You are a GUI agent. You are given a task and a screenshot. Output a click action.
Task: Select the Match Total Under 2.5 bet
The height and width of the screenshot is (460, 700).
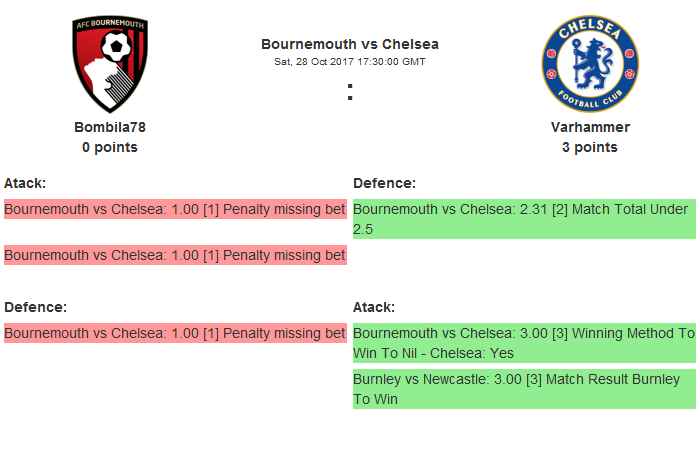point(524,219)
